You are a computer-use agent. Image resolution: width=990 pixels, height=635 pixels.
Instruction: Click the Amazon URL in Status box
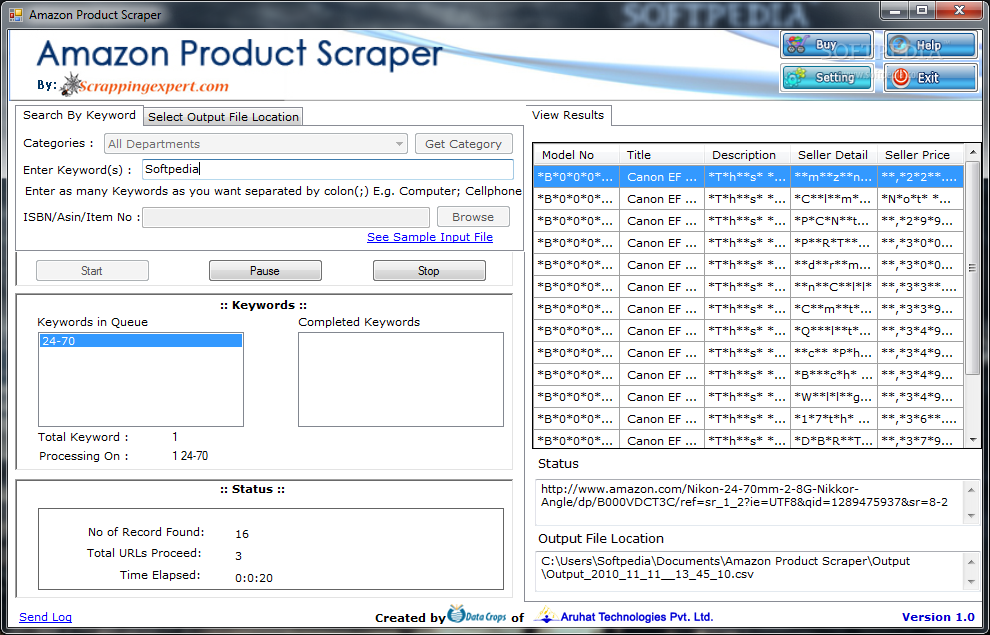(x=744, y=496)
